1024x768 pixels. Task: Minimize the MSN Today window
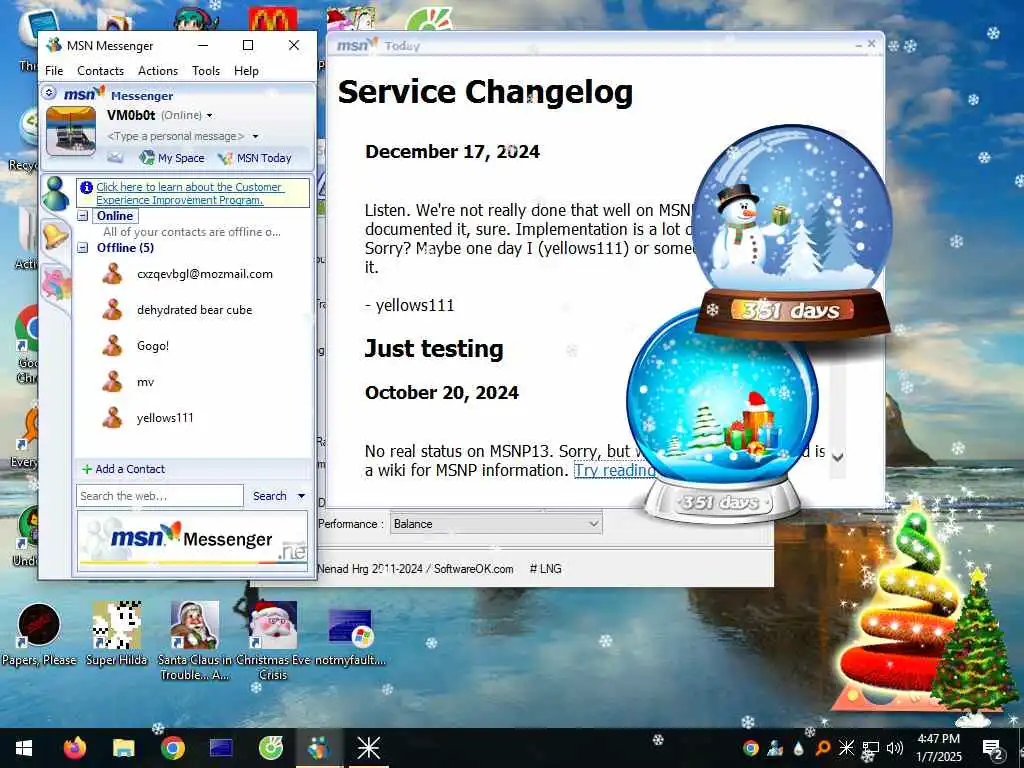pyautogui.click(x=858, y=44)
